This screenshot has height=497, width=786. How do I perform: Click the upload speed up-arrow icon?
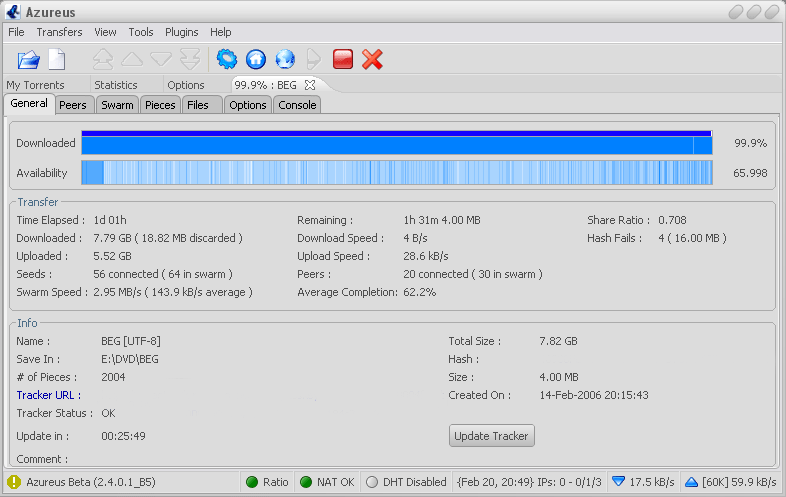[x=691, y=482]
